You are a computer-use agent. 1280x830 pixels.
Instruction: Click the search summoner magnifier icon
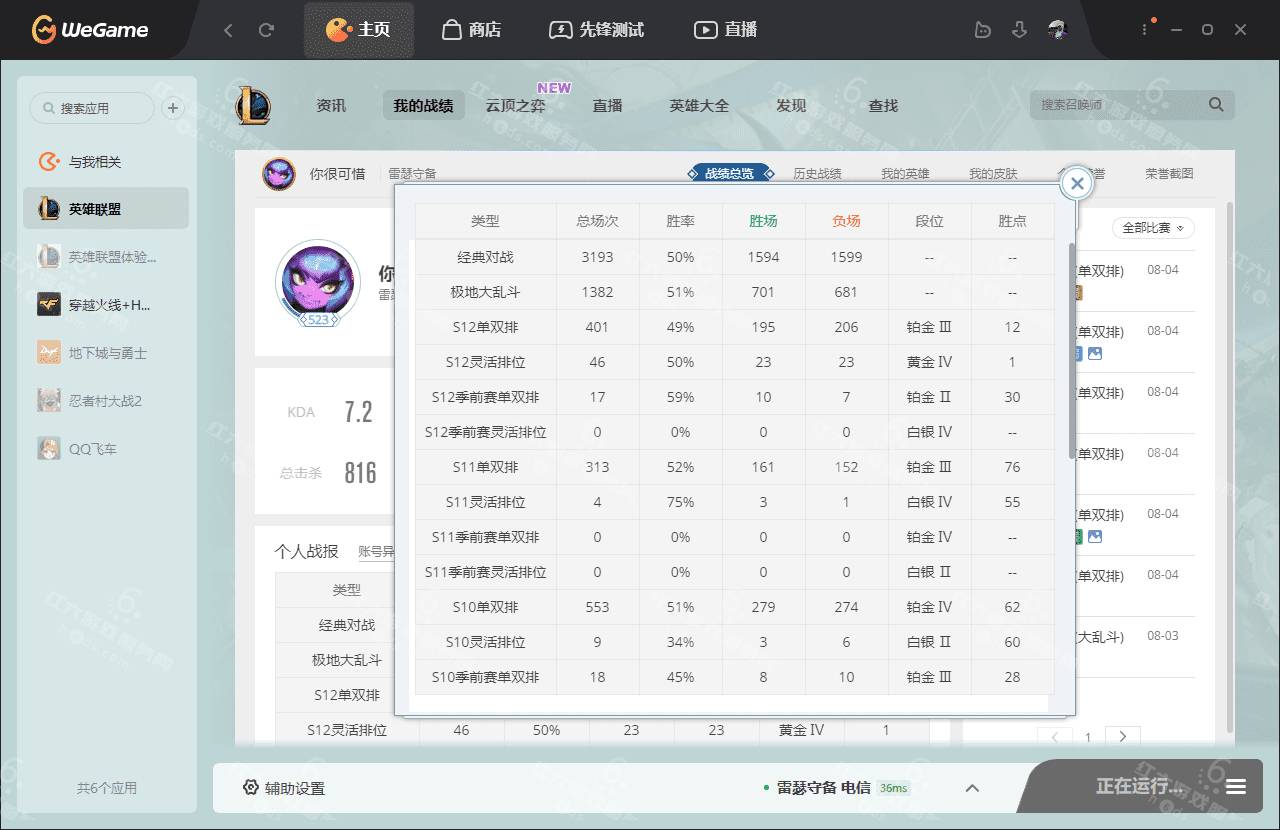1216,104
